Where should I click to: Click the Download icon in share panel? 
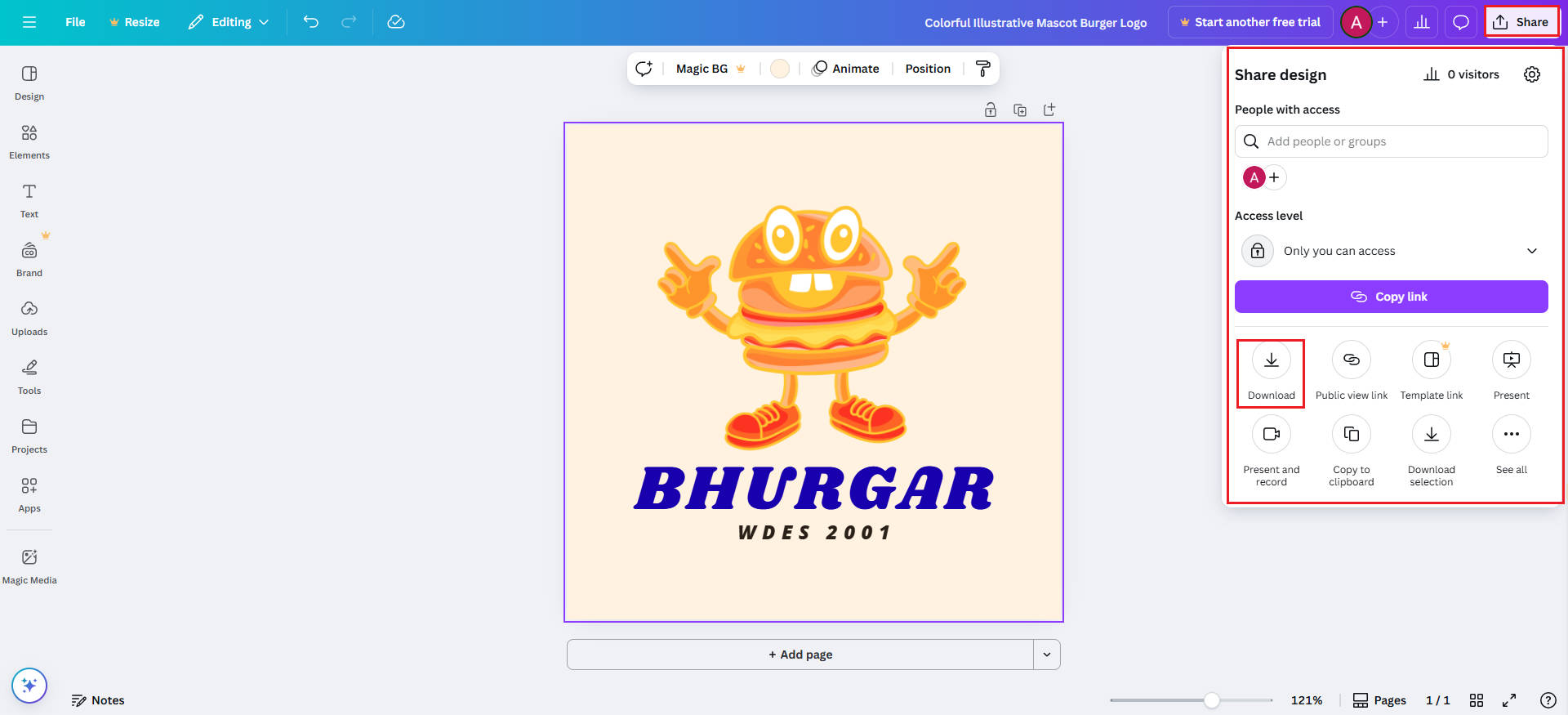1271,360
